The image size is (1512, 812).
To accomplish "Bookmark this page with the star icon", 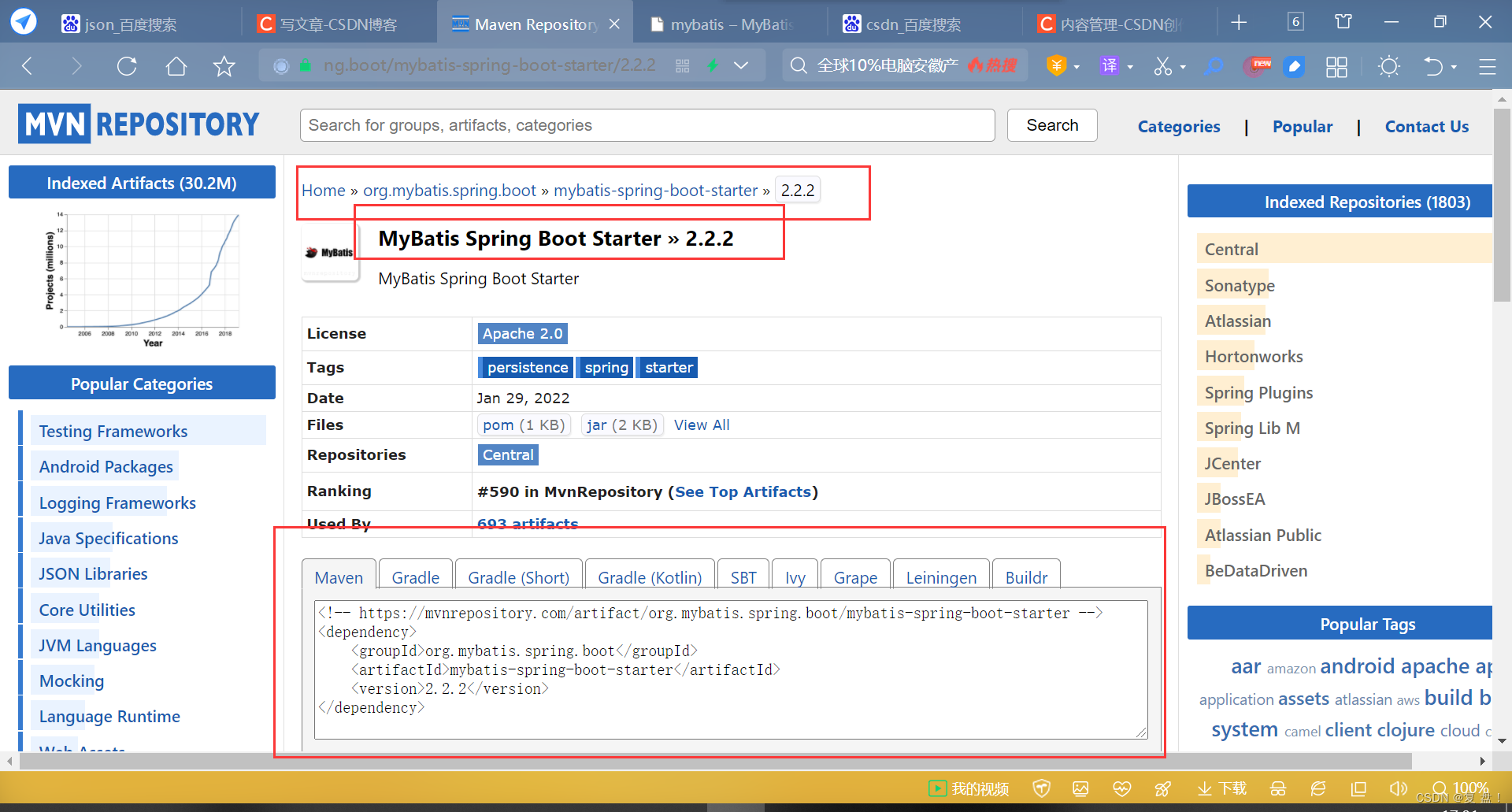I will point(224,65).
